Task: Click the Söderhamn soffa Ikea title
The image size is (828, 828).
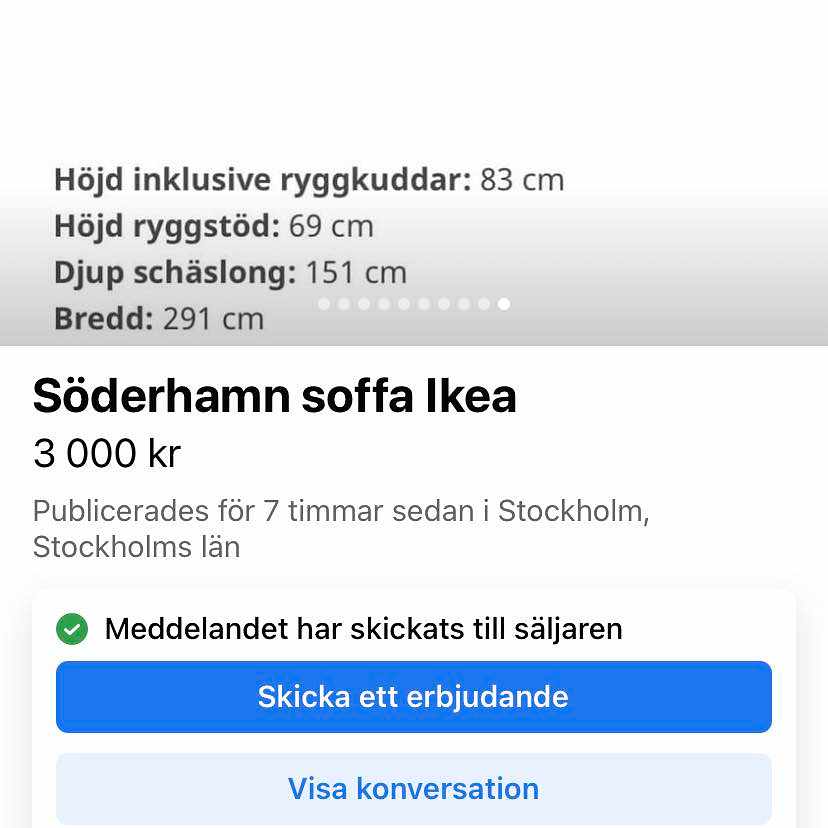Action: click(275, 397)
